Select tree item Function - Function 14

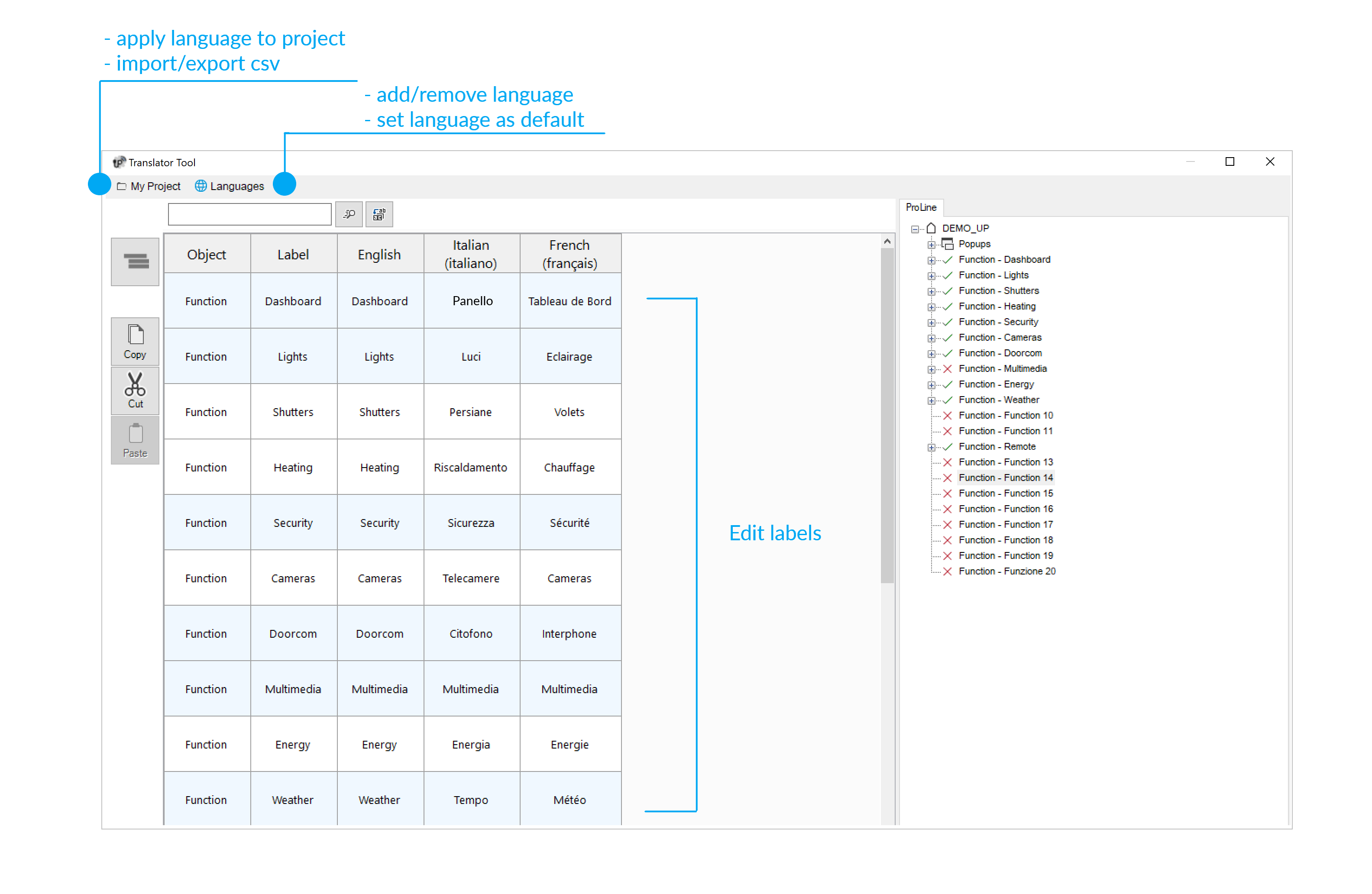coord(1005,477)
